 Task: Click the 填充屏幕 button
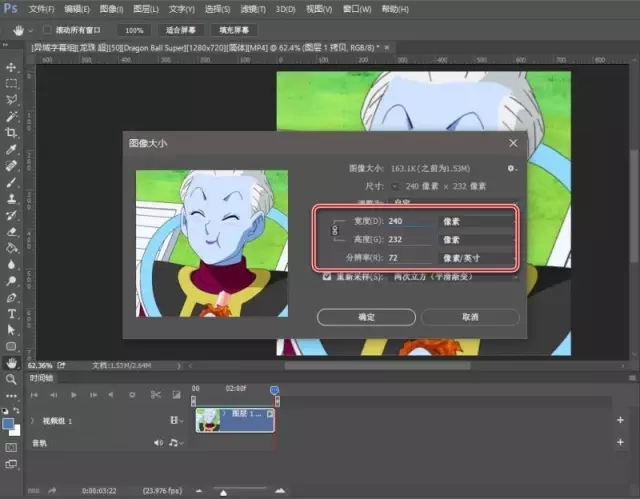(234, 30)
